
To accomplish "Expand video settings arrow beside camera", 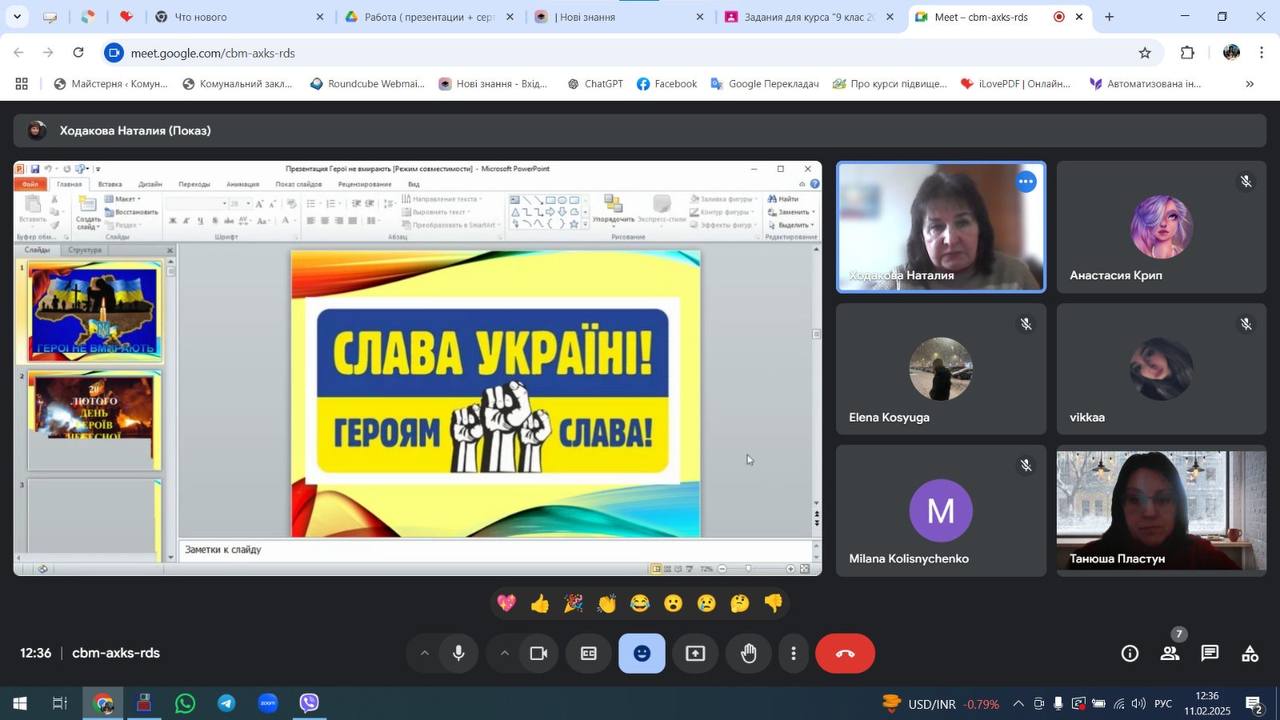I will (x=504, y=653).
